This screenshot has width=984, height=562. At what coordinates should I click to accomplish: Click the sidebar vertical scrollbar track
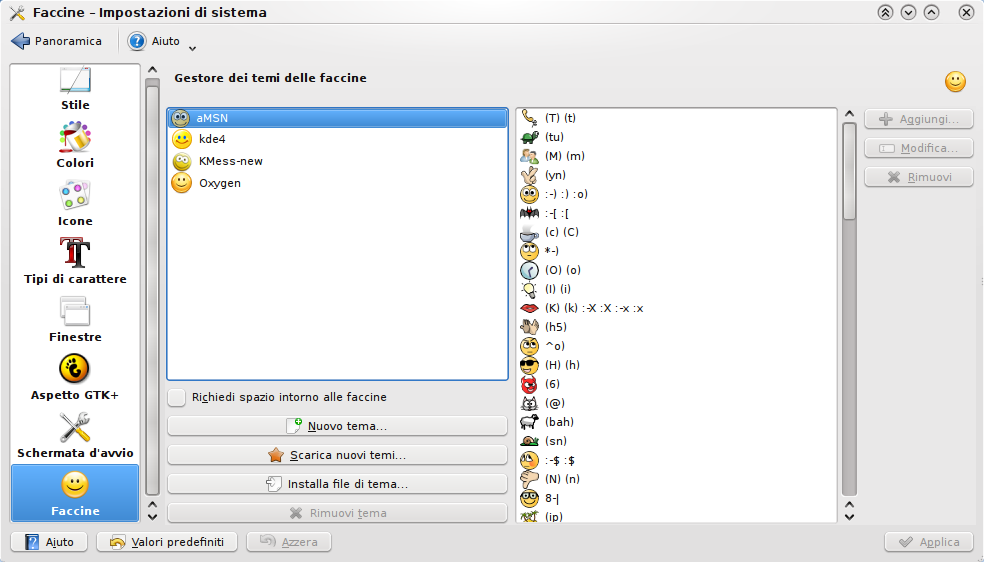152,287
